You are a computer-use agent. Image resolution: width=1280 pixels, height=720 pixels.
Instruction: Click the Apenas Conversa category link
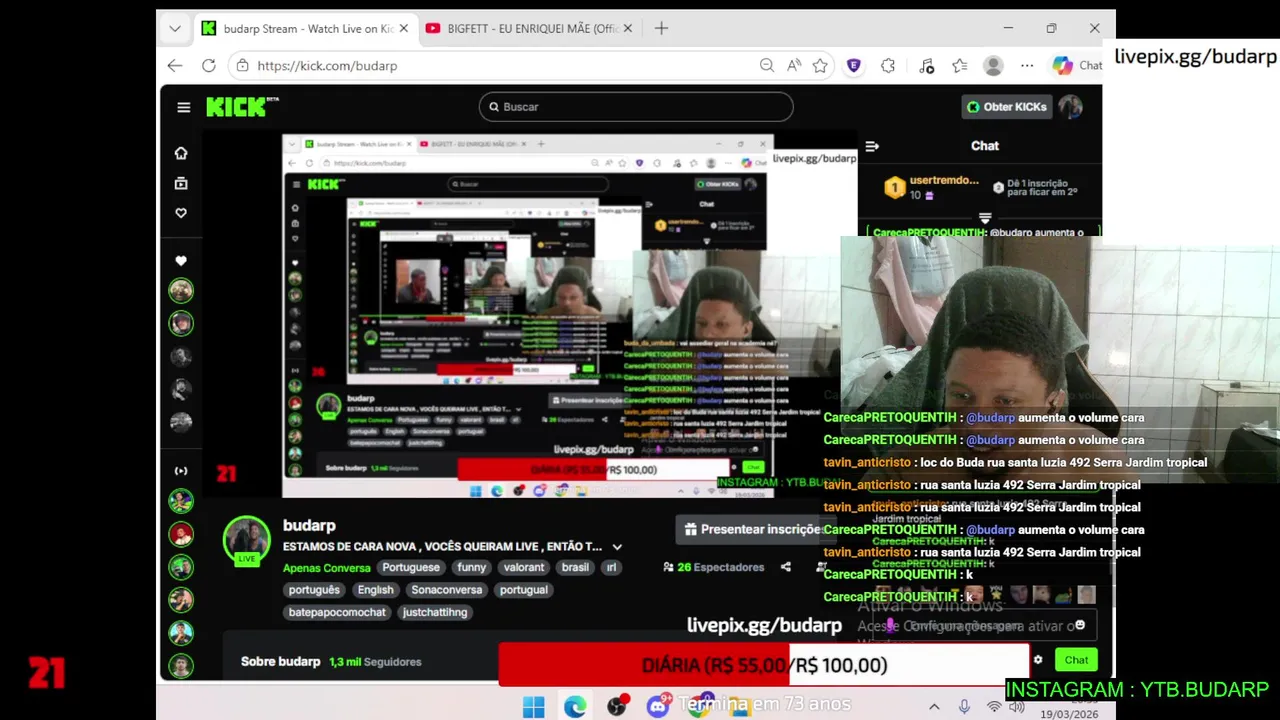click(327, 568)
